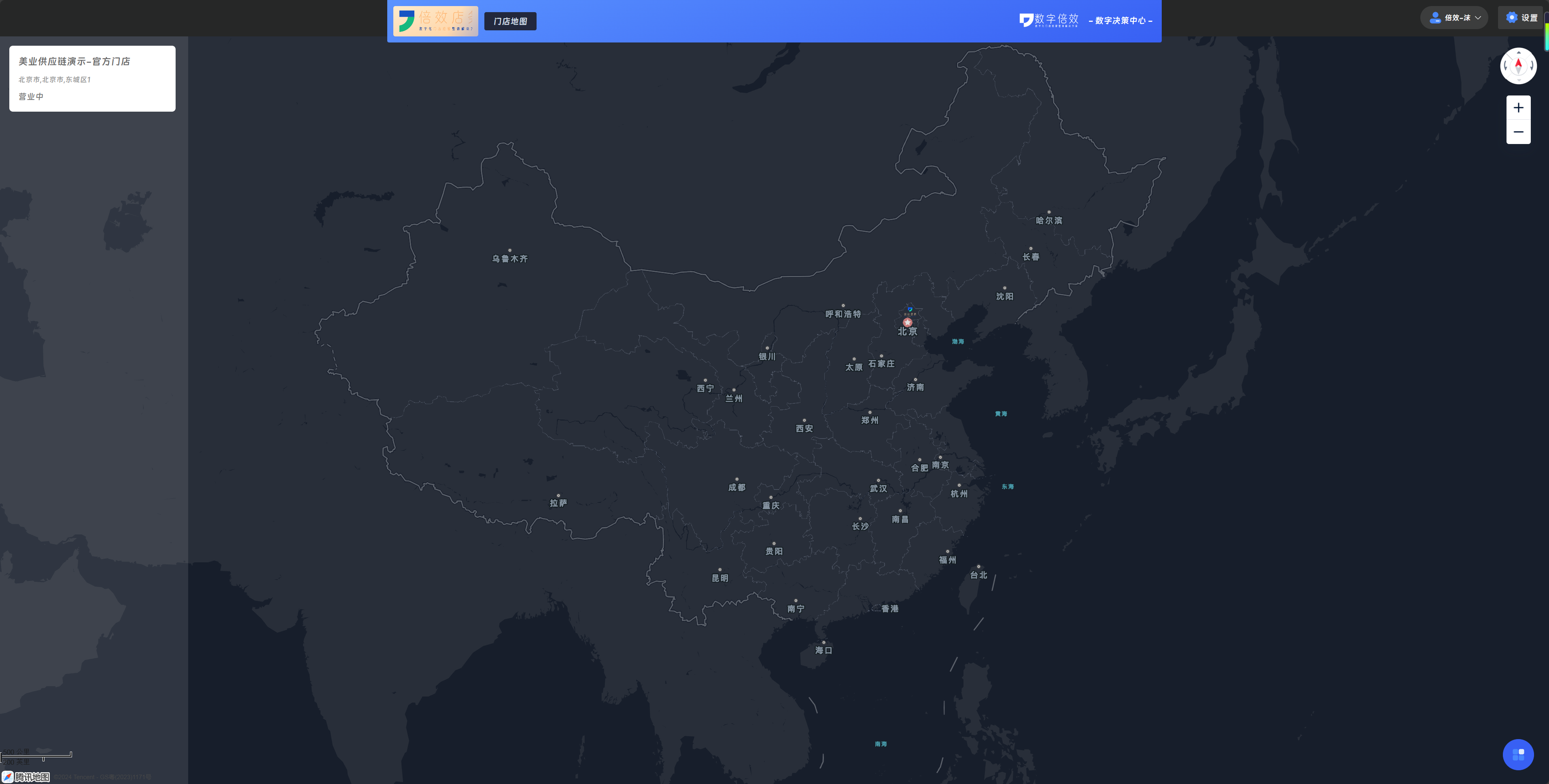
Task: Select the 美业供应链演示-官方门店 store card
Action: coord(92,78)
